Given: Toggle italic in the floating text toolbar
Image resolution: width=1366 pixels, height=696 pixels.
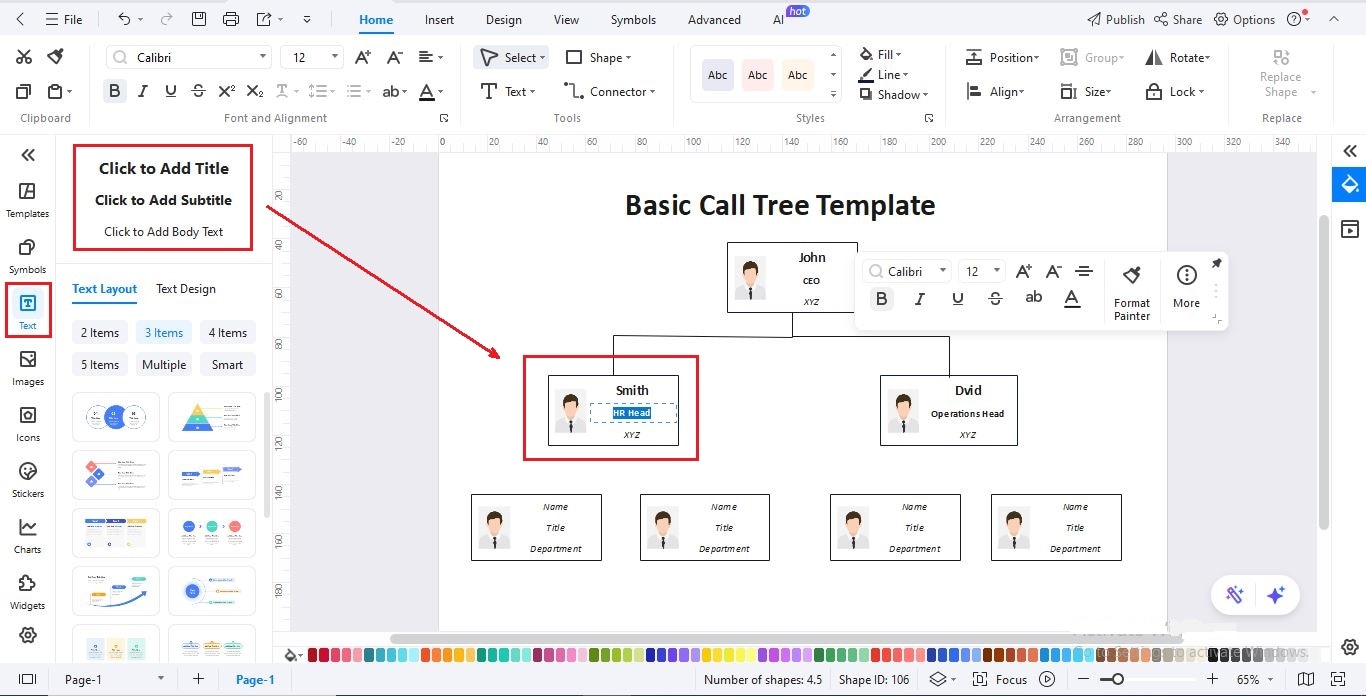Looking at the screenshot, I should click(919, 298).
